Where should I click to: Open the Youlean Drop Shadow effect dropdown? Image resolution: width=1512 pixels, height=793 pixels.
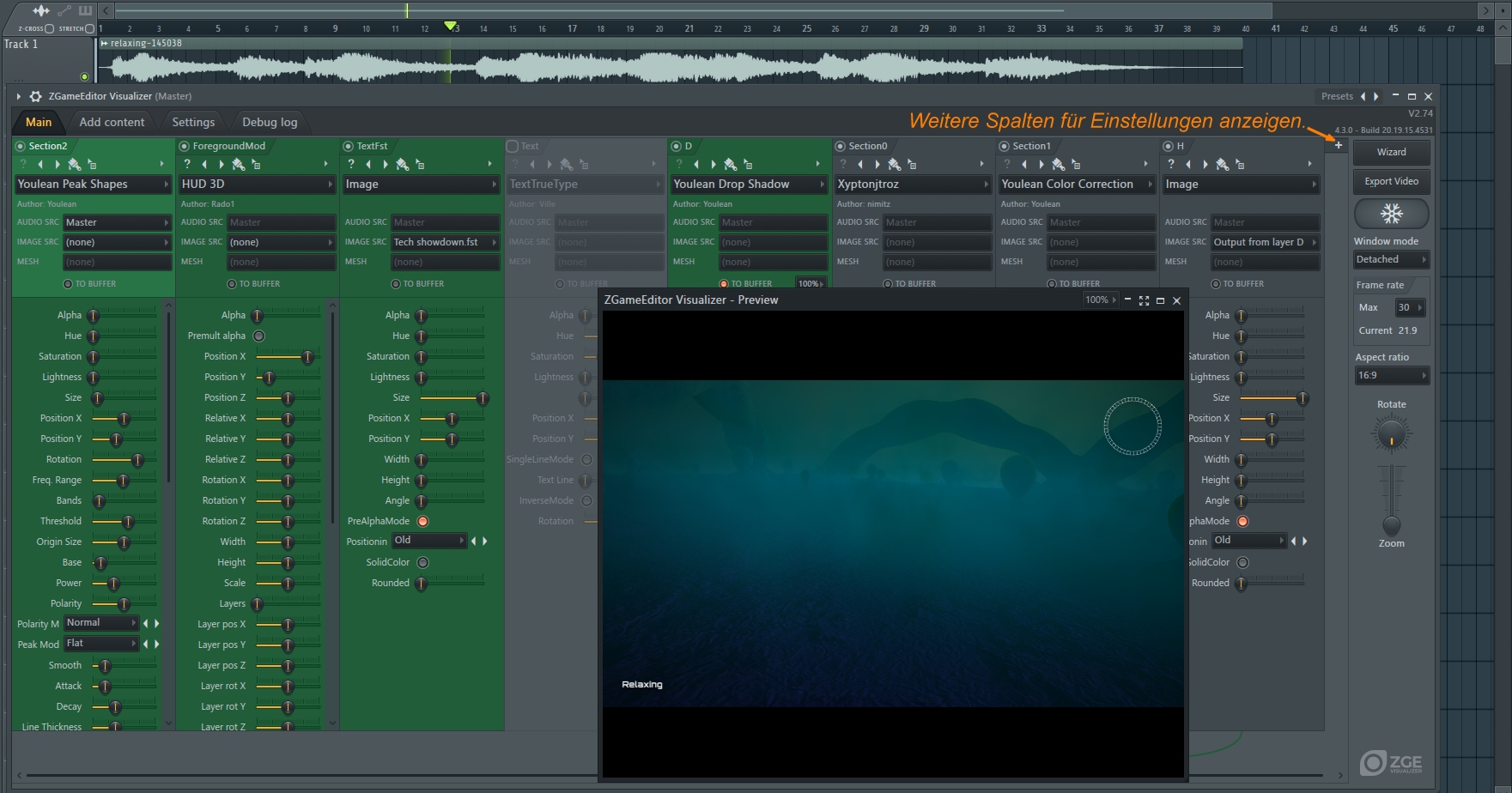click(x=749, y=185)
